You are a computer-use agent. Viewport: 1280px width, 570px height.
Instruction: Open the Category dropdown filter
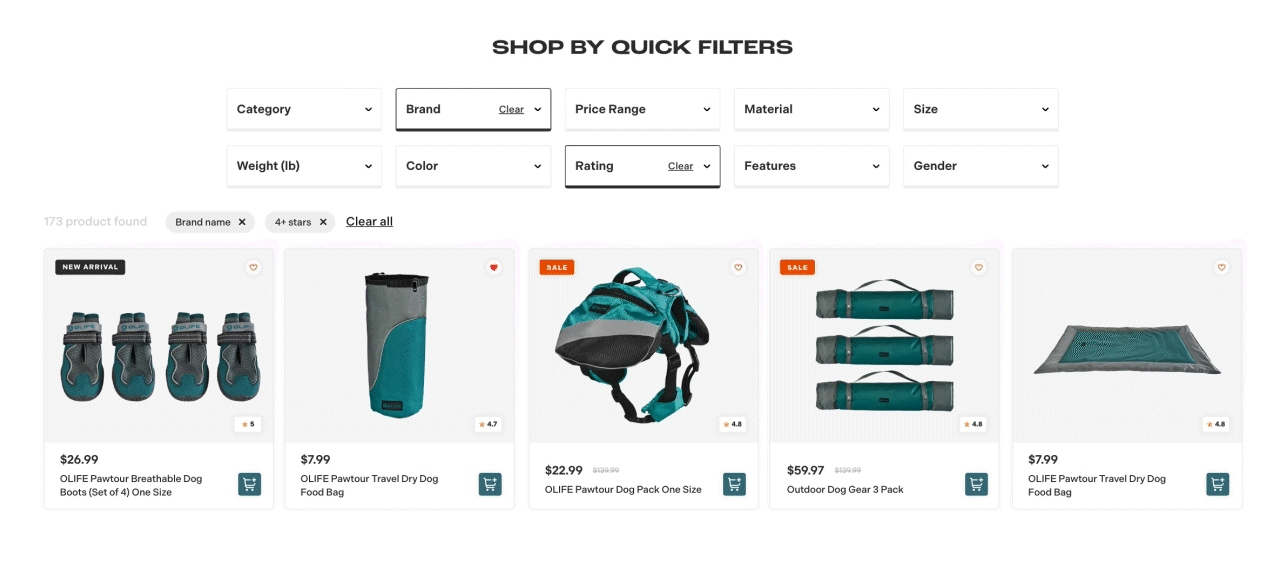304,109
